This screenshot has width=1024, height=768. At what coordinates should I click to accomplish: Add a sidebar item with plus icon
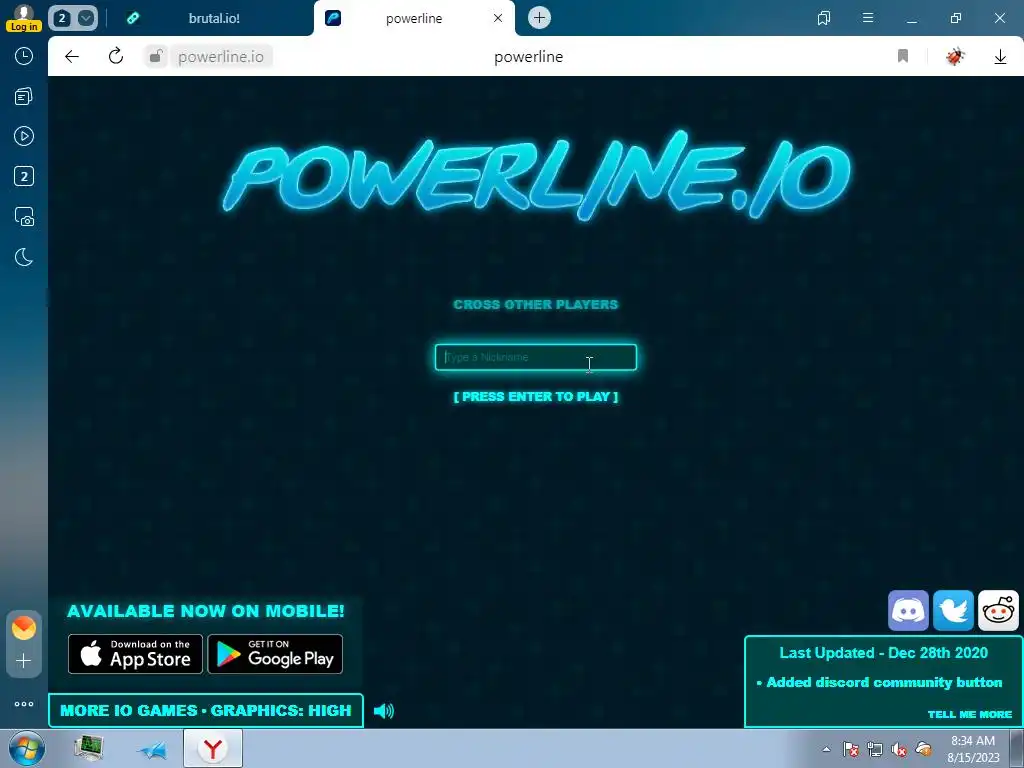click(x=24, y=660)
